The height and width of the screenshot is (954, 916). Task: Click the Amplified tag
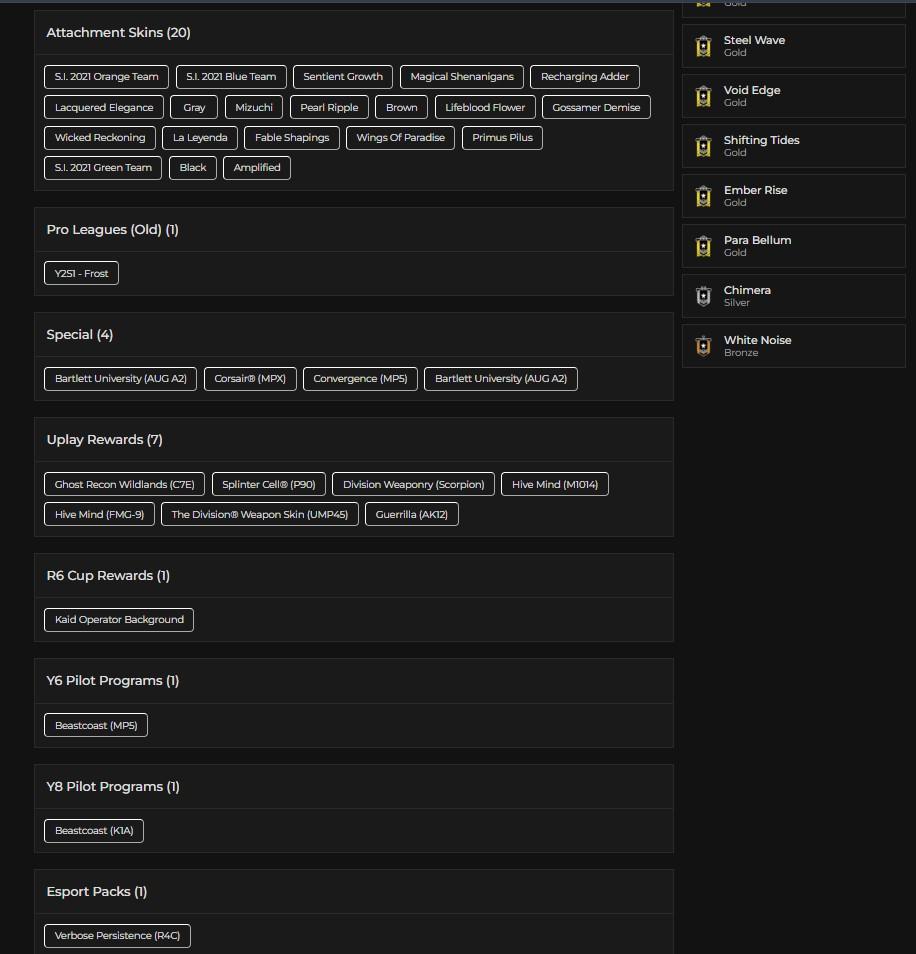(257, 167)
